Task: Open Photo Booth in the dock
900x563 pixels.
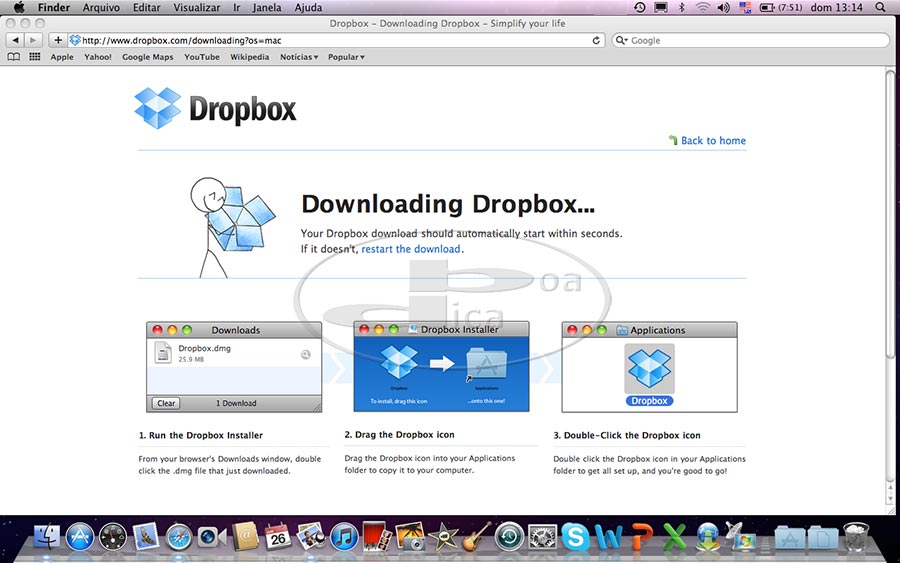Action: point(377,537)
